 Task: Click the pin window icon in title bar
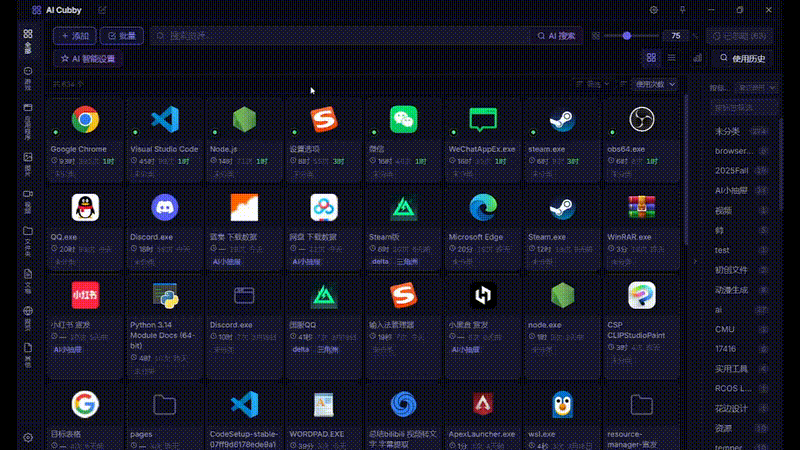tap(682, 10)
